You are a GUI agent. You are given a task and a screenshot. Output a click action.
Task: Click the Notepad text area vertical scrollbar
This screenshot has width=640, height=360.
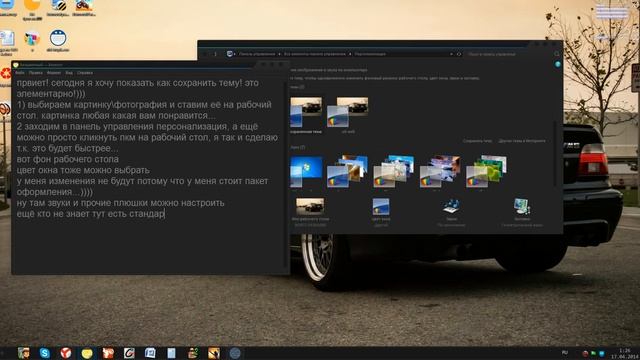tap(285, 175)
